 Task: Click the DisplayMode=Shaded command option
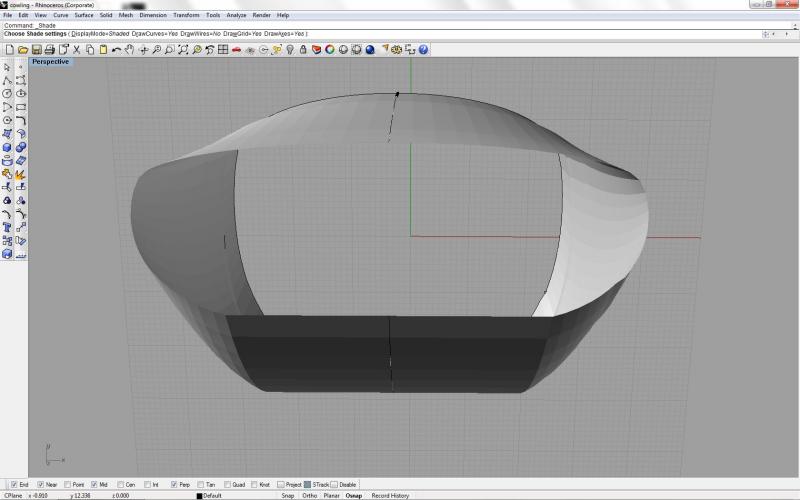tap(100, 34)
